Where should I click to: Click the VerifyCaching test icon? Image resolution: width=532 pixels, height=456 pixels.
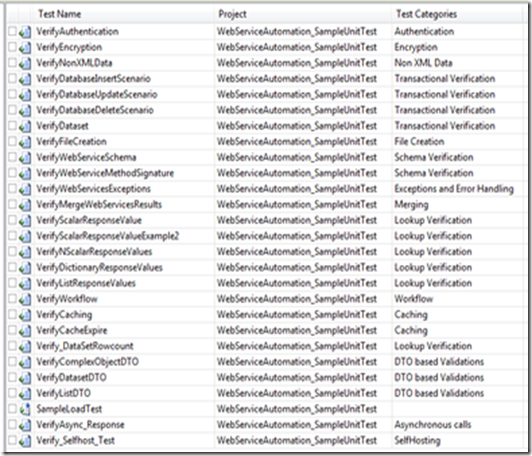click(x=25, y=315)
